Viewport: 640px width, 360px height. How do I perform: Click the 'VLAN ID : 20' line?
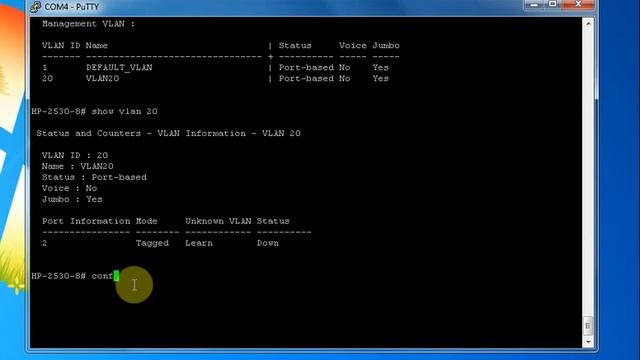(75, 155)
